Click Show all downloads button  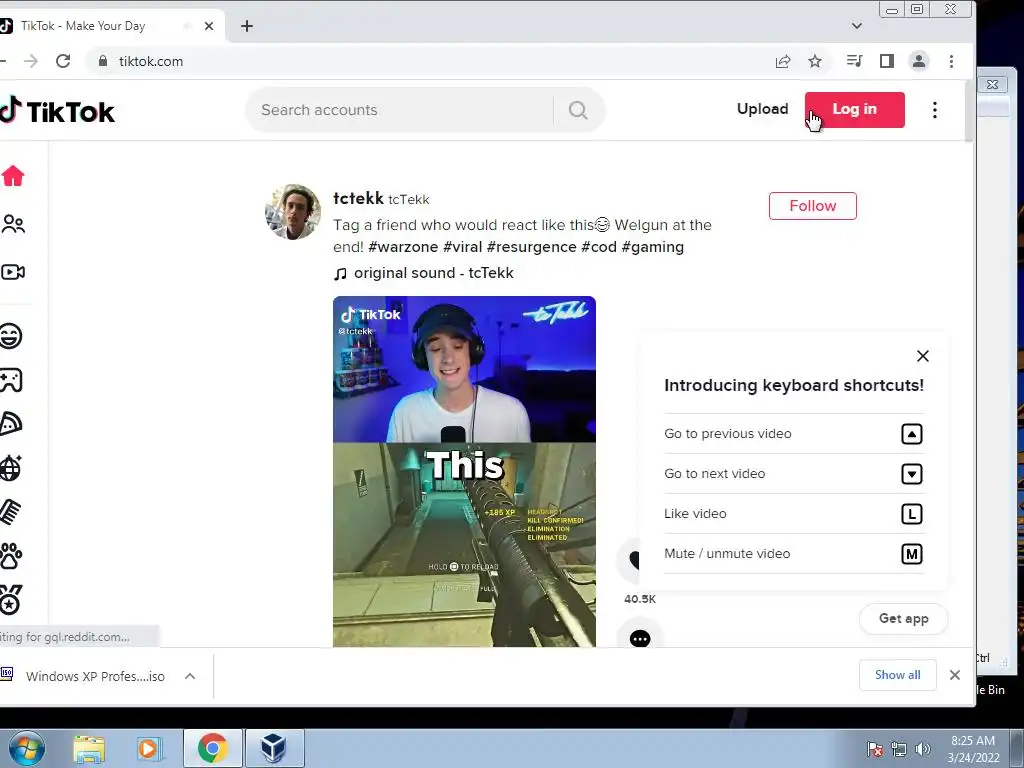tap(897, 675)
